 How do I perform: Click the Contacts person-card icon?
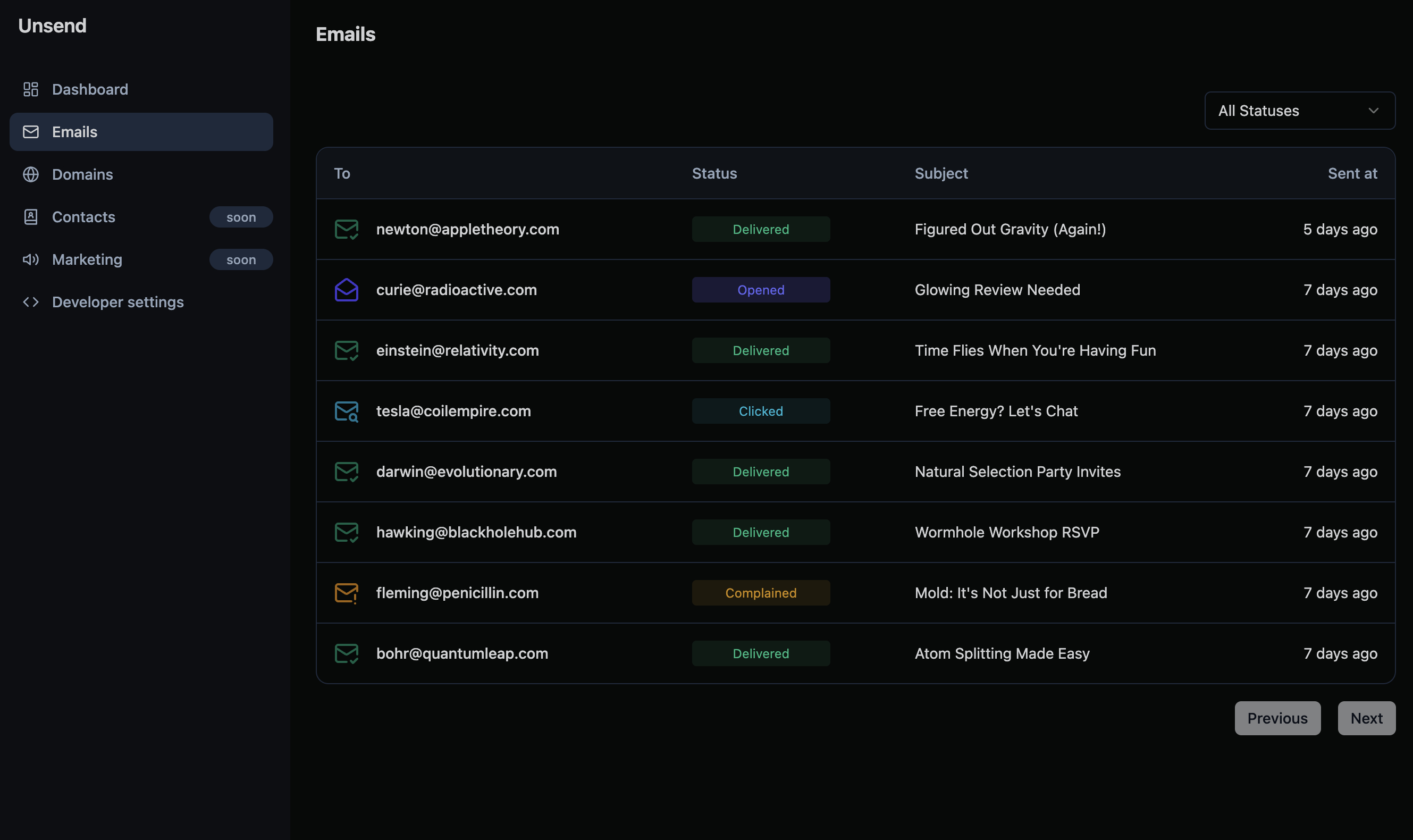(x=30, y=217)
